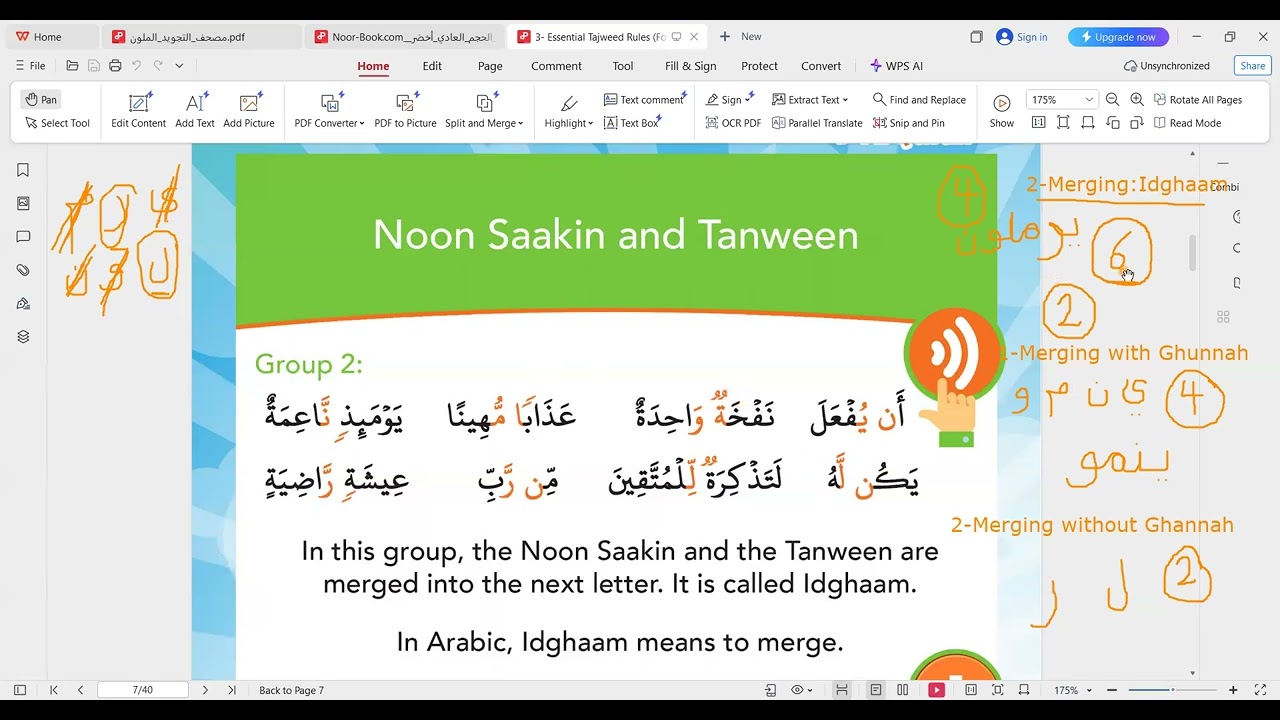The height and width of the screenshot is (720, 1280).
Task: Open the Comment ribbon tab
Action: 556,66
